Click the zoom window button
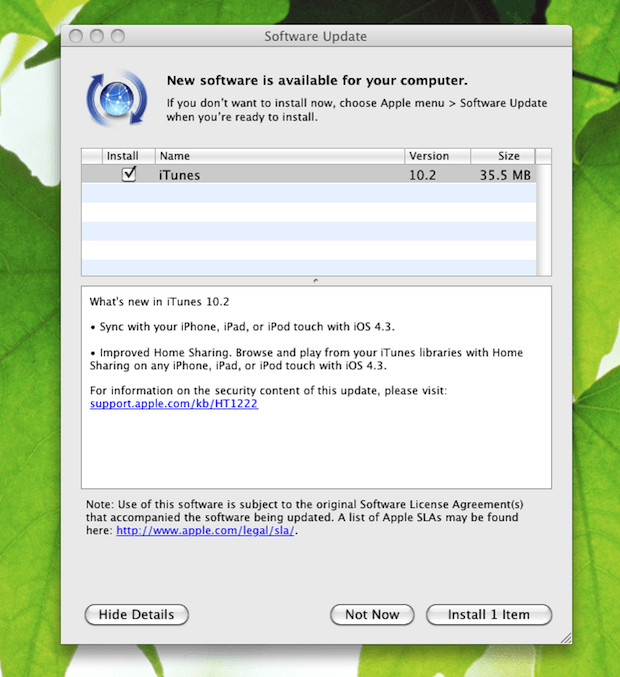620x677 pixels. (x=118, y=36)
